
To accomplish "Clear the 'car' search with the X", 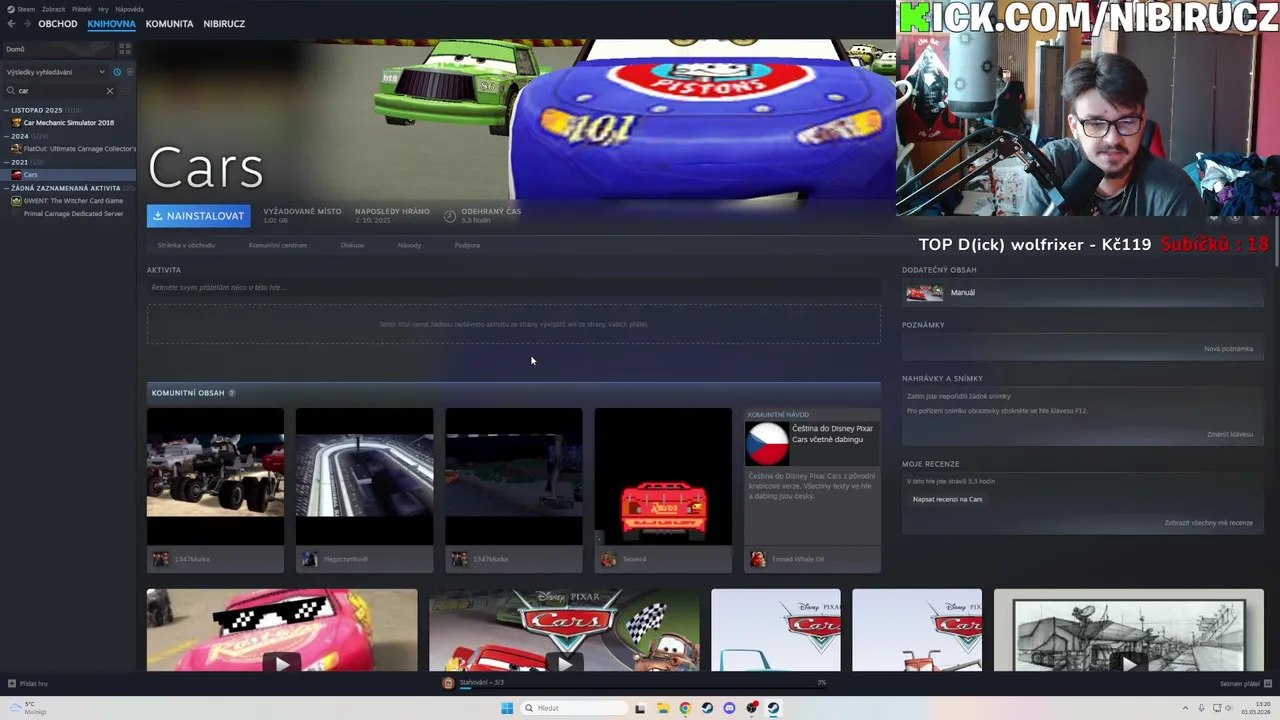I will click(x=110, y=91).
